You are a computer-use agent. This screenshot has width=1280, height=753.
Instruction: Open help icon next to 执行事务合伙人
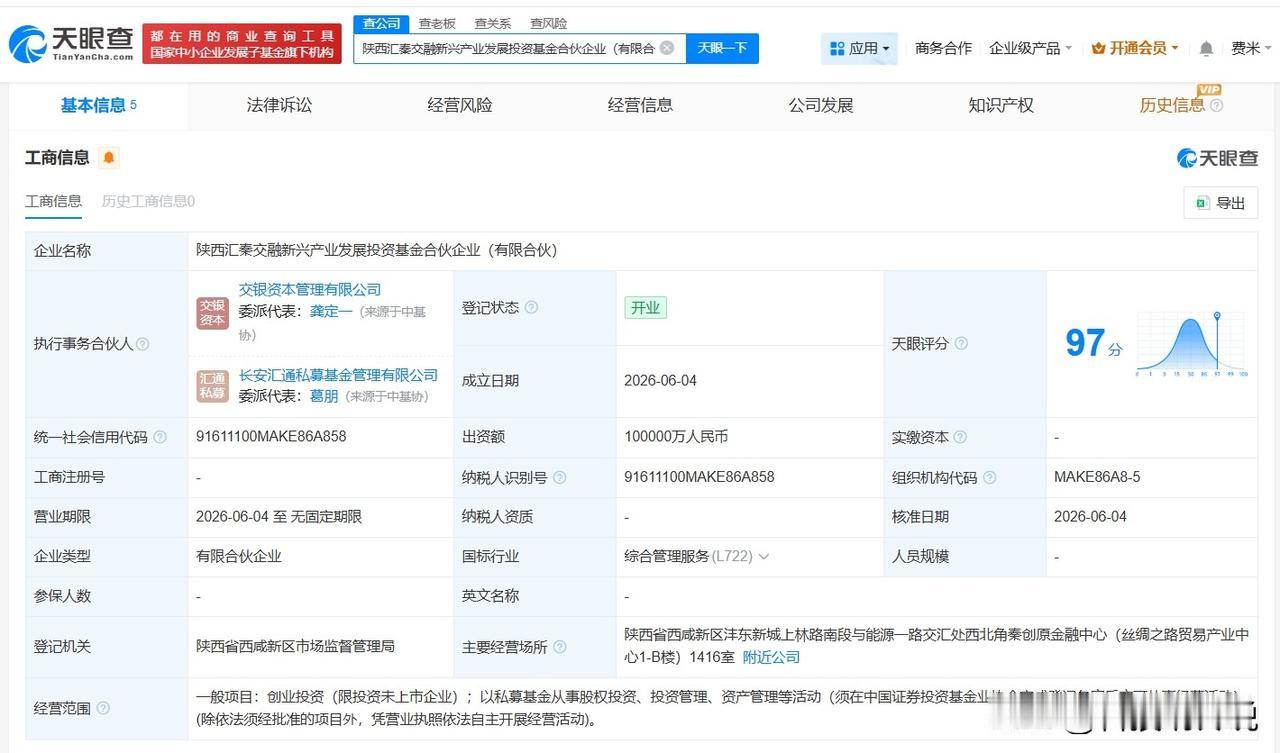coord(142,344)
